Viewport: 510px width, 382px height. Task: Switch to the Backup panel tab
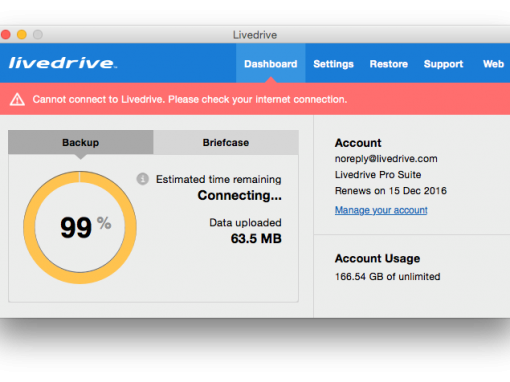tap(81, 142)
